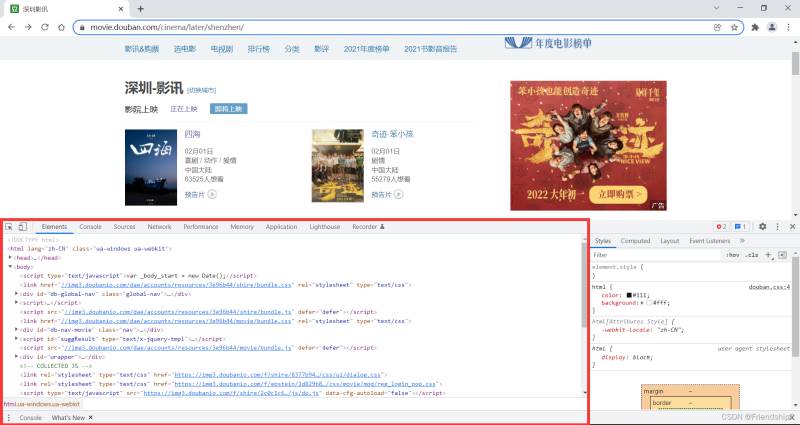Toggle the .cls element classes panel
Image resolution: width=800 pixels, height=425 pixels.
(x=752, y=255)
